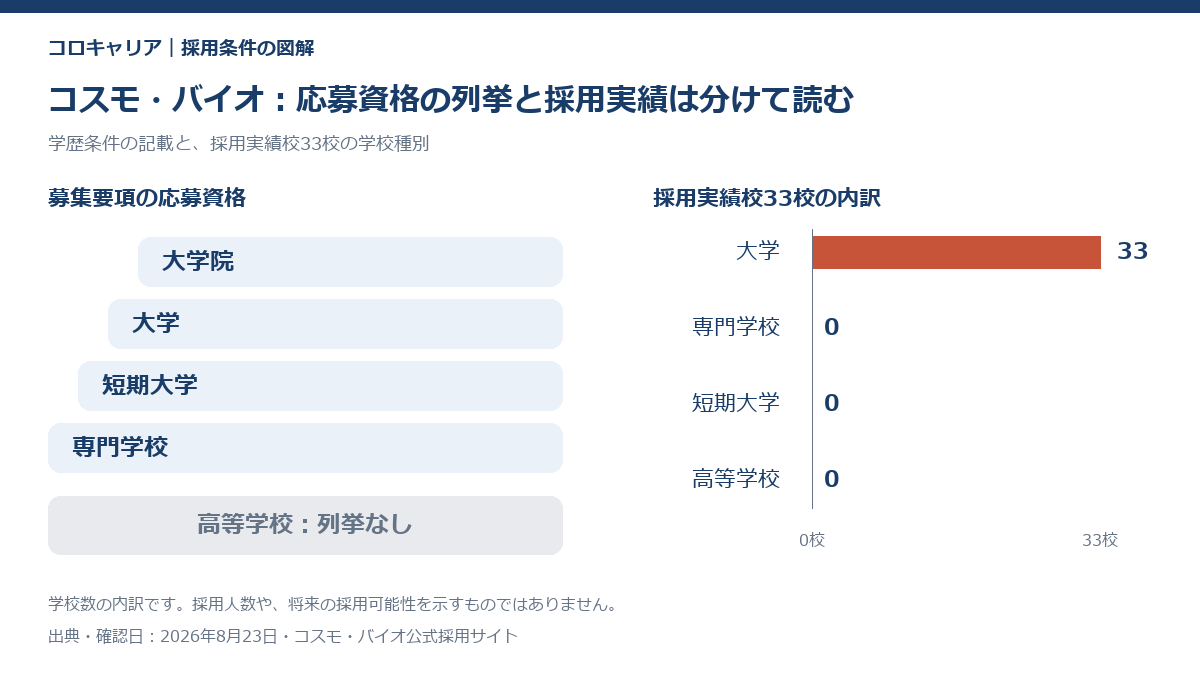Select the 専門学校 qualification box in left list

click(305, 448)
